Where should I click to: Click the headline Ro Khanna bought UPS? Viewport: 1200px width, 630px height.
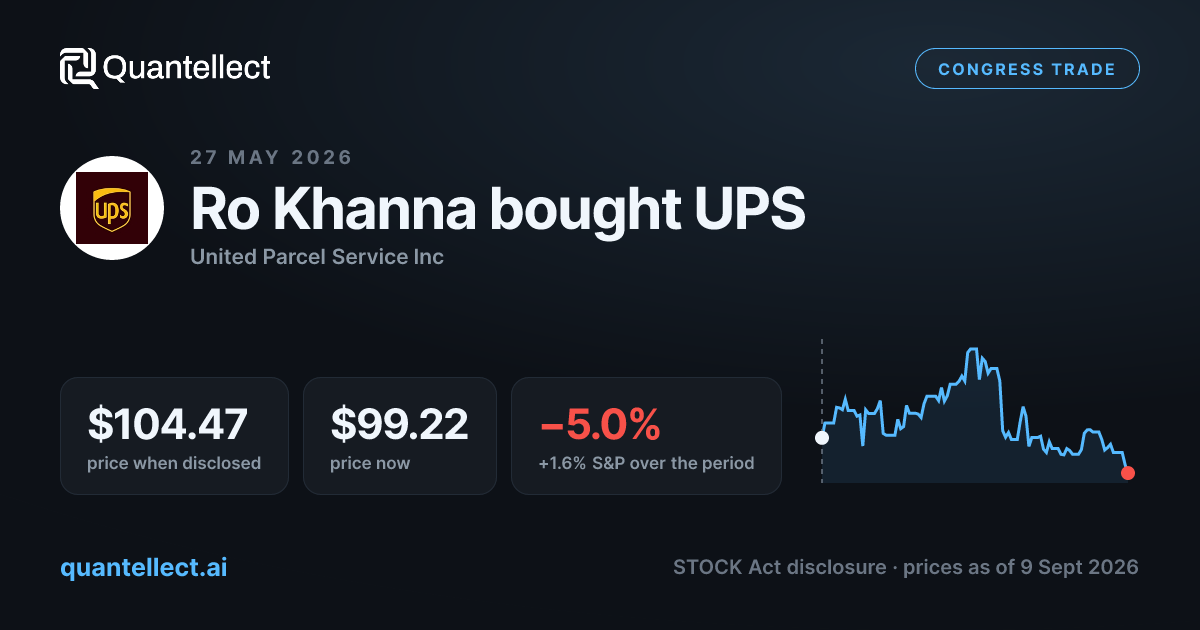498,208
